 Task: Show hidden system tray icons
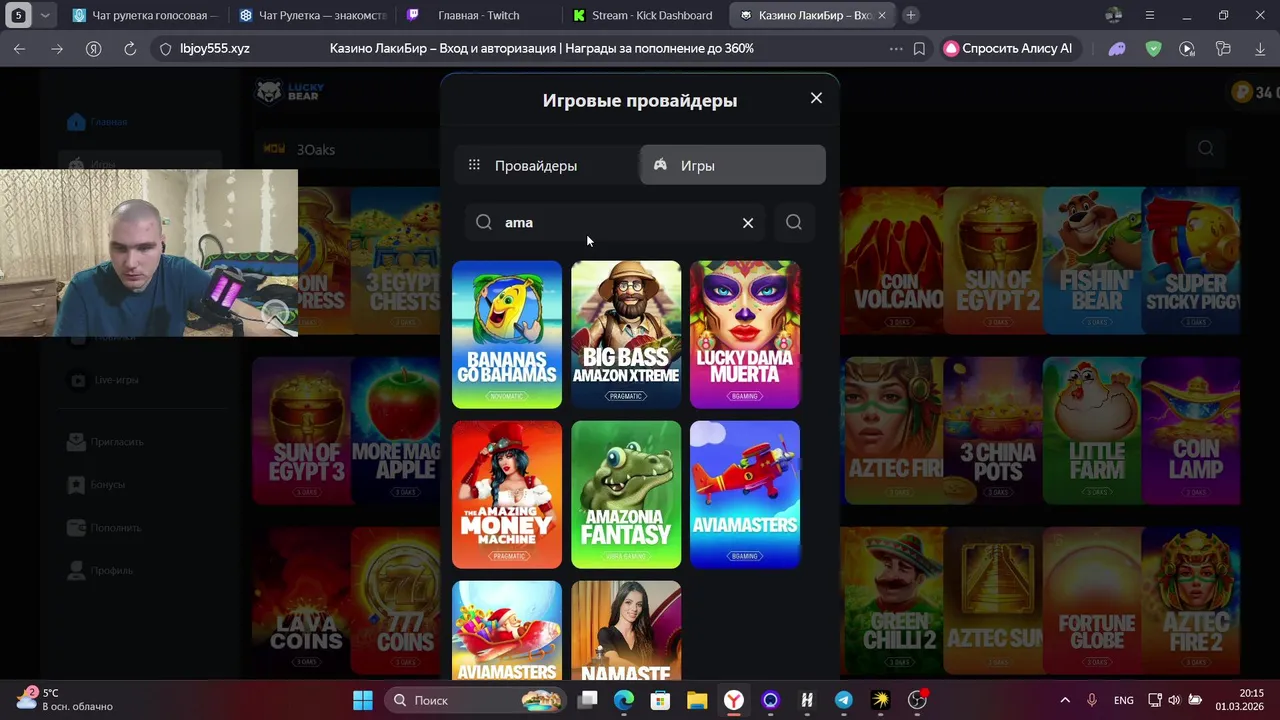1065,700
